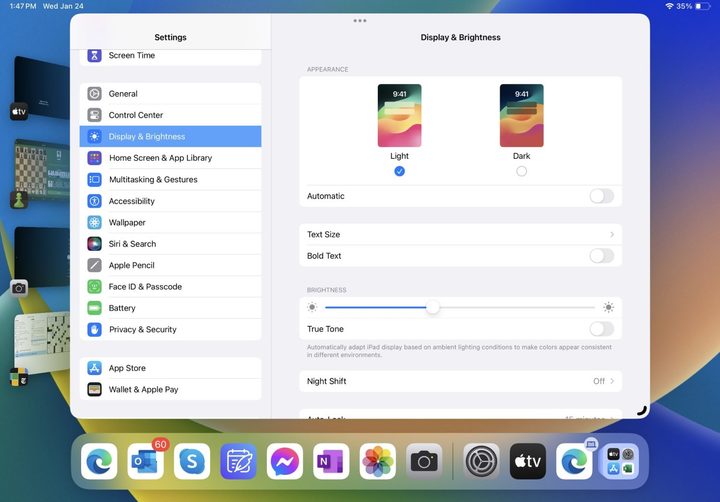The width and height of the screenshot is (720, 502).
Task: Tap the Siri & Search icon
Action: click(94, 244)
